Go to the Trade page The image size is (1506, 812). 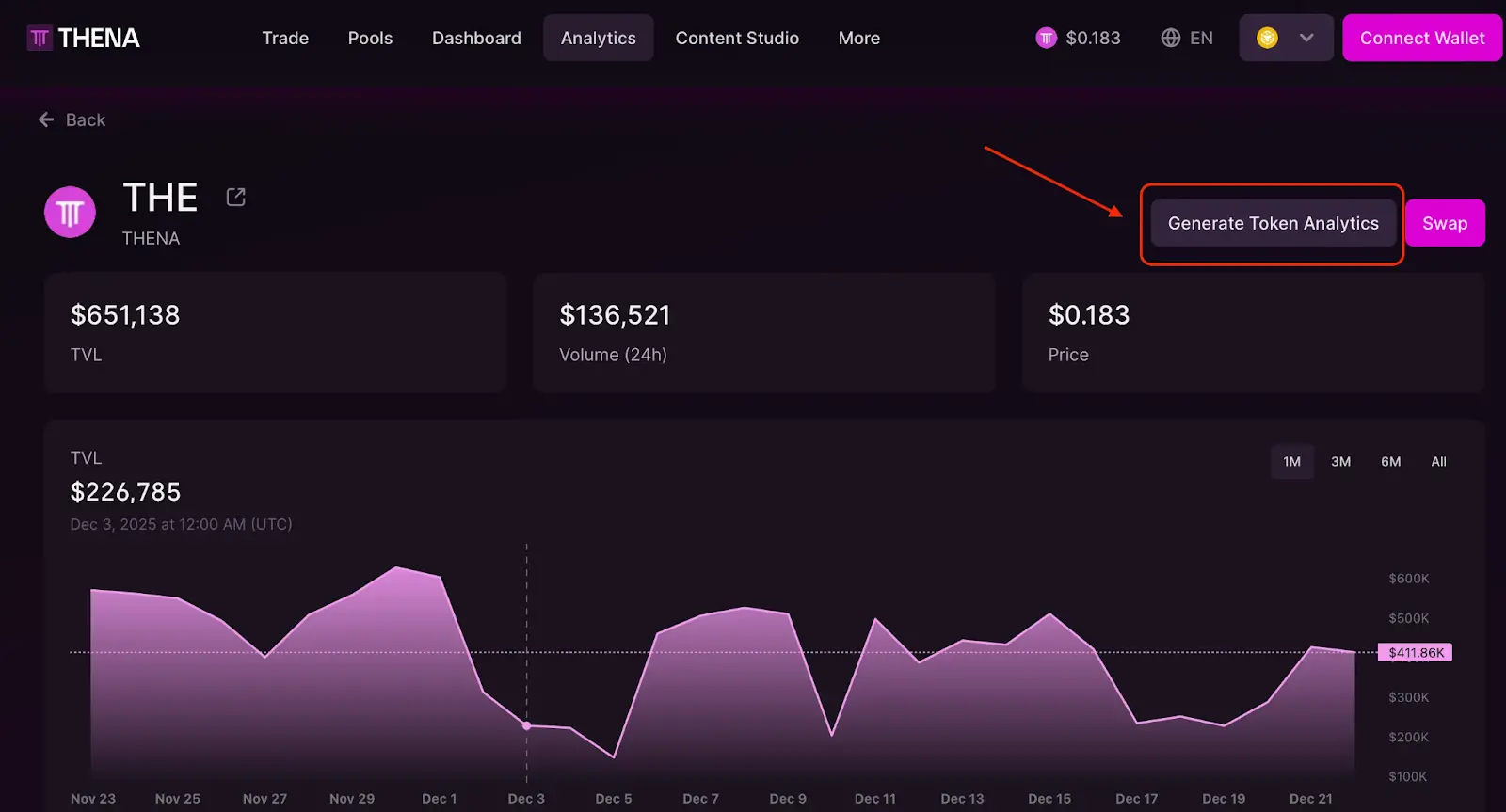tap(285, 38)
